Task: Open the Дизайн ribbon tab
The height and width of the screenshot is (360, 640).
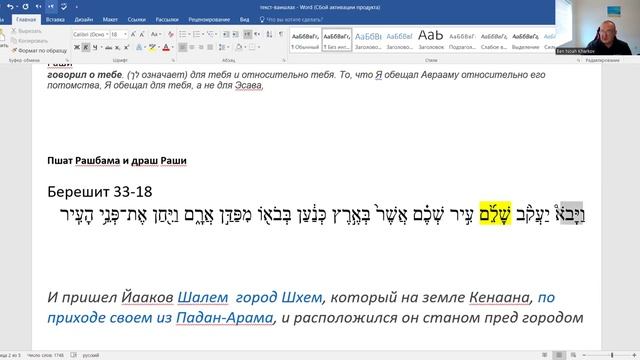Action: [x=84, y=20]
